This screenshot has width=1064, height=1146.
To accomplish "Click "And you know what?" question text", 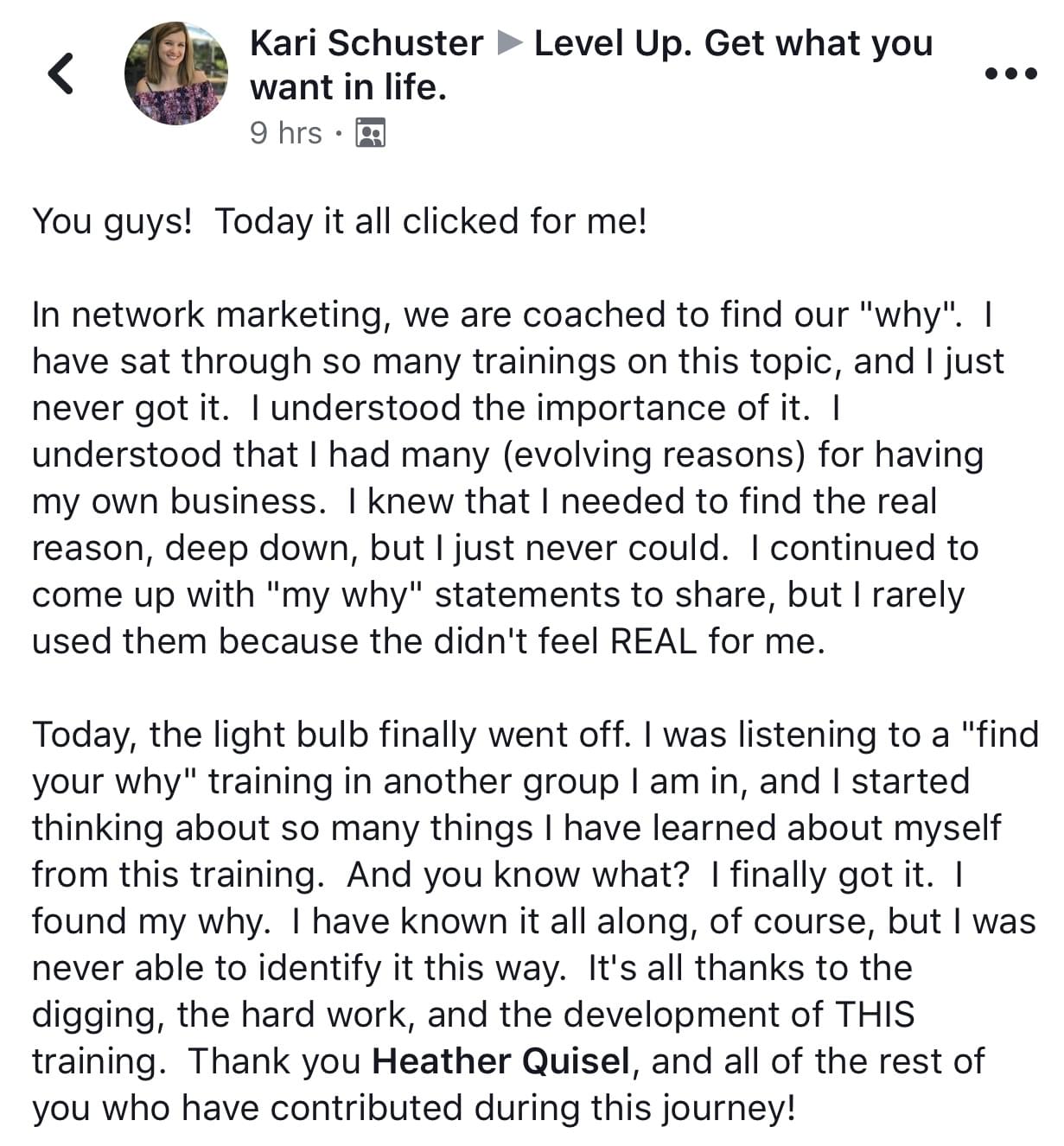I will pos(518,875).
